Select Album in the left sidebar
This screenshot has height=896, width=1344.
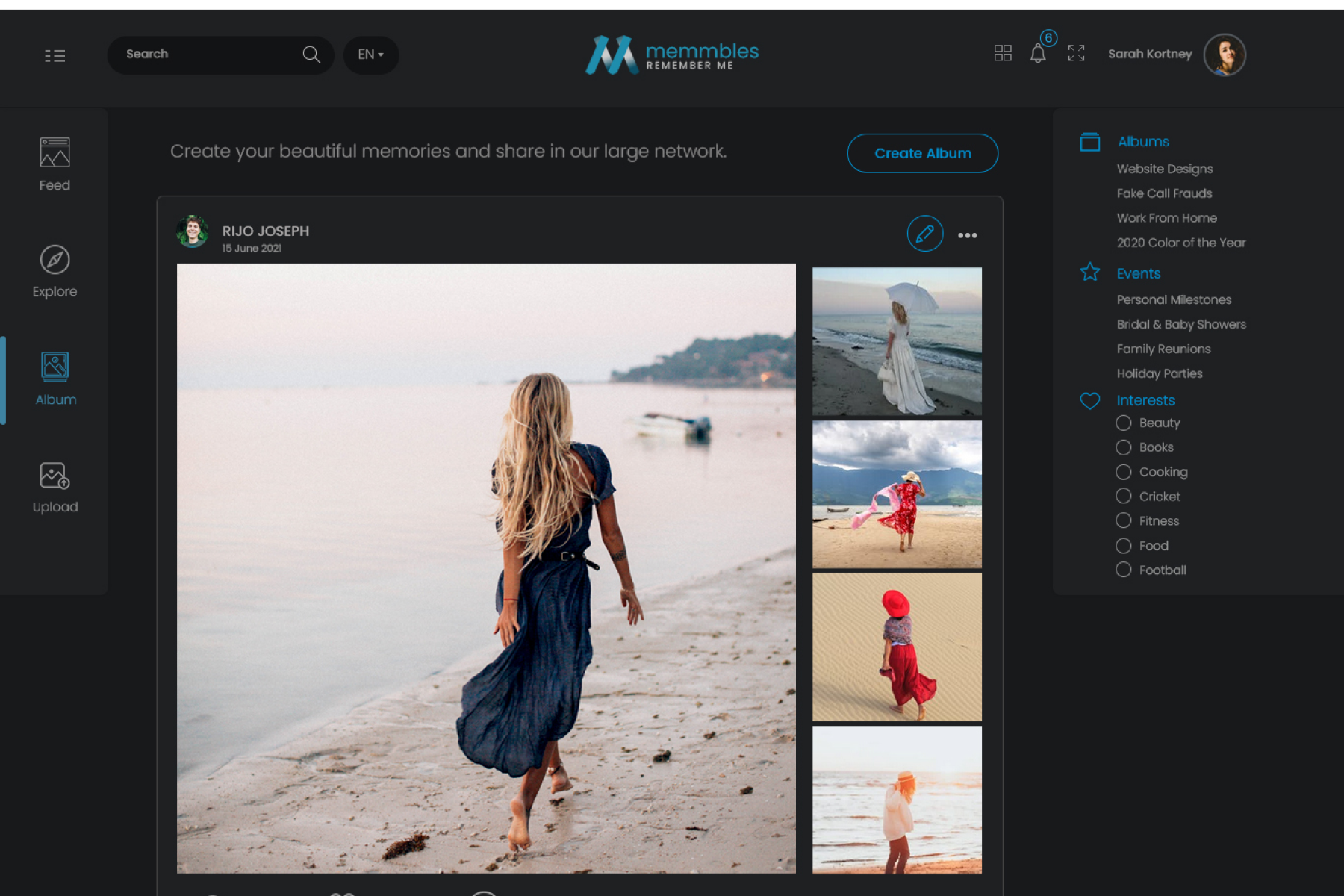55,379
